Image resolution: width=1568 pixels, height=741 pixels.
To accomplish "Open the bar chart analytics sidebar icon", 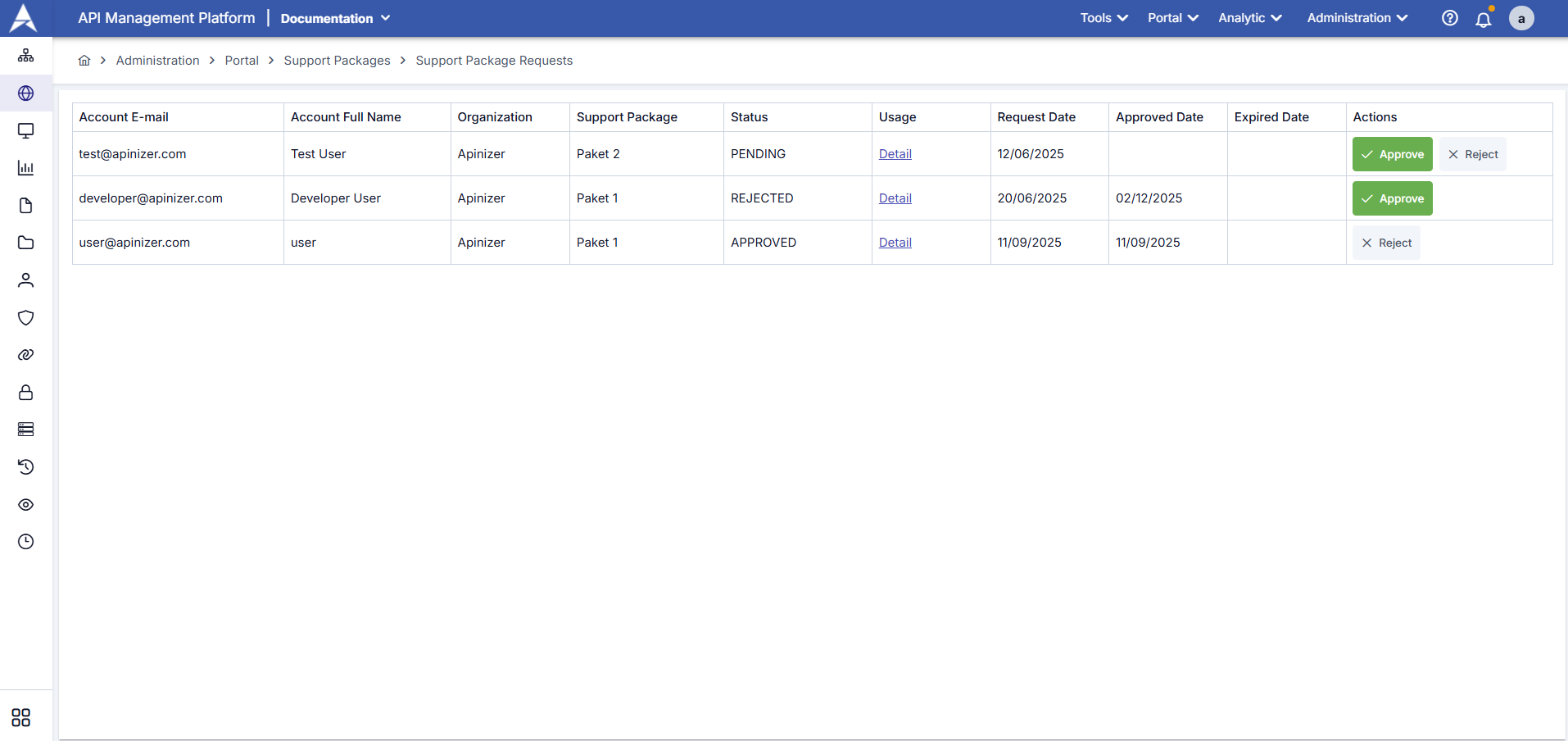I will [26, 168].
